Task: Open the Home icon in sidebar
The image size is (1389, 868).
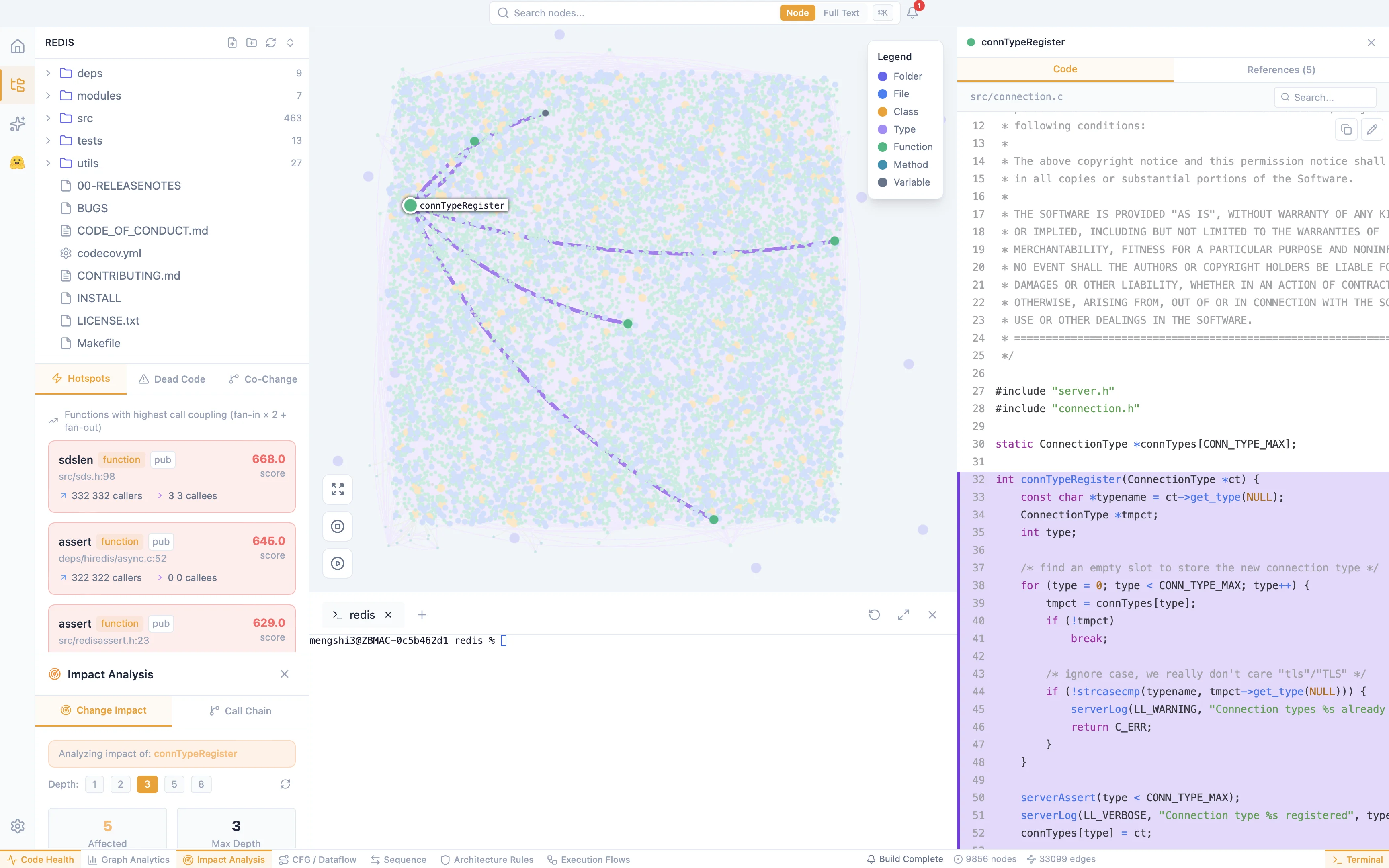Action: 17,46
